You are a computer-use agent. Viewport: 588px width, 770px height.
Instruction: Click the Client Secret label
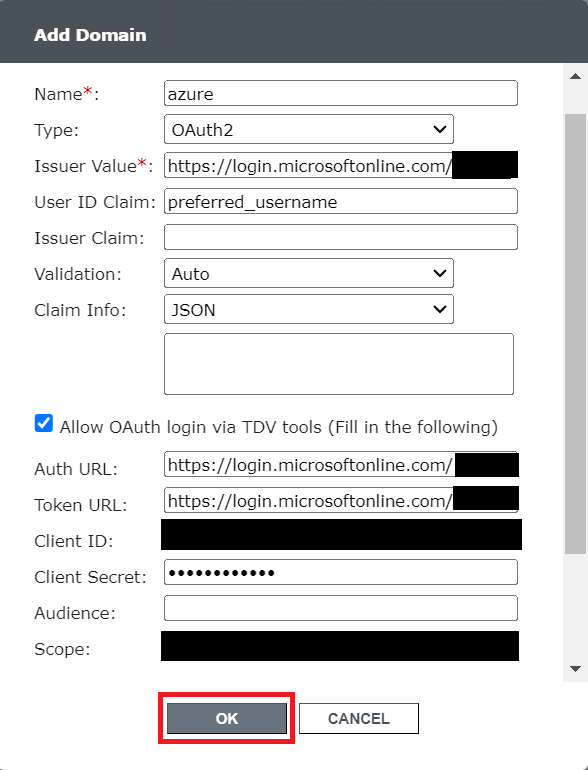coord(90,577)
